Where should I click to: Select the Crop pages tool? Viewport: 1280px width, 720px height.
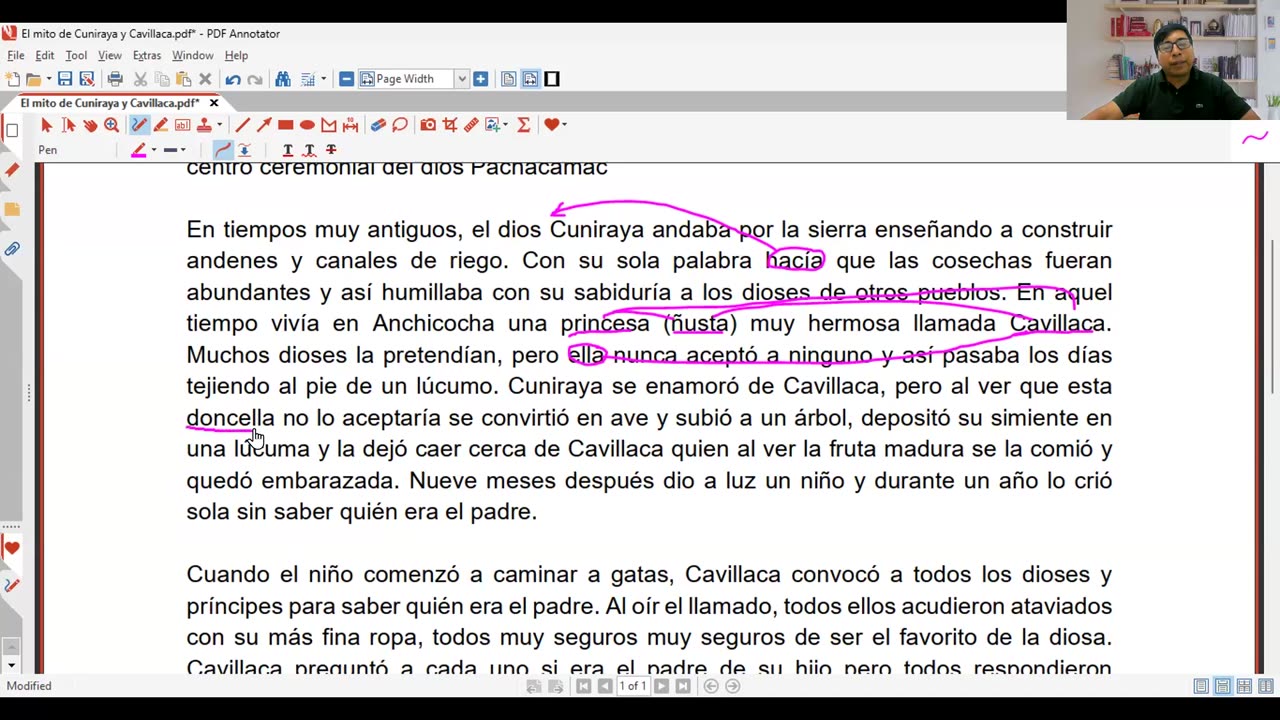tap(450, 125)
